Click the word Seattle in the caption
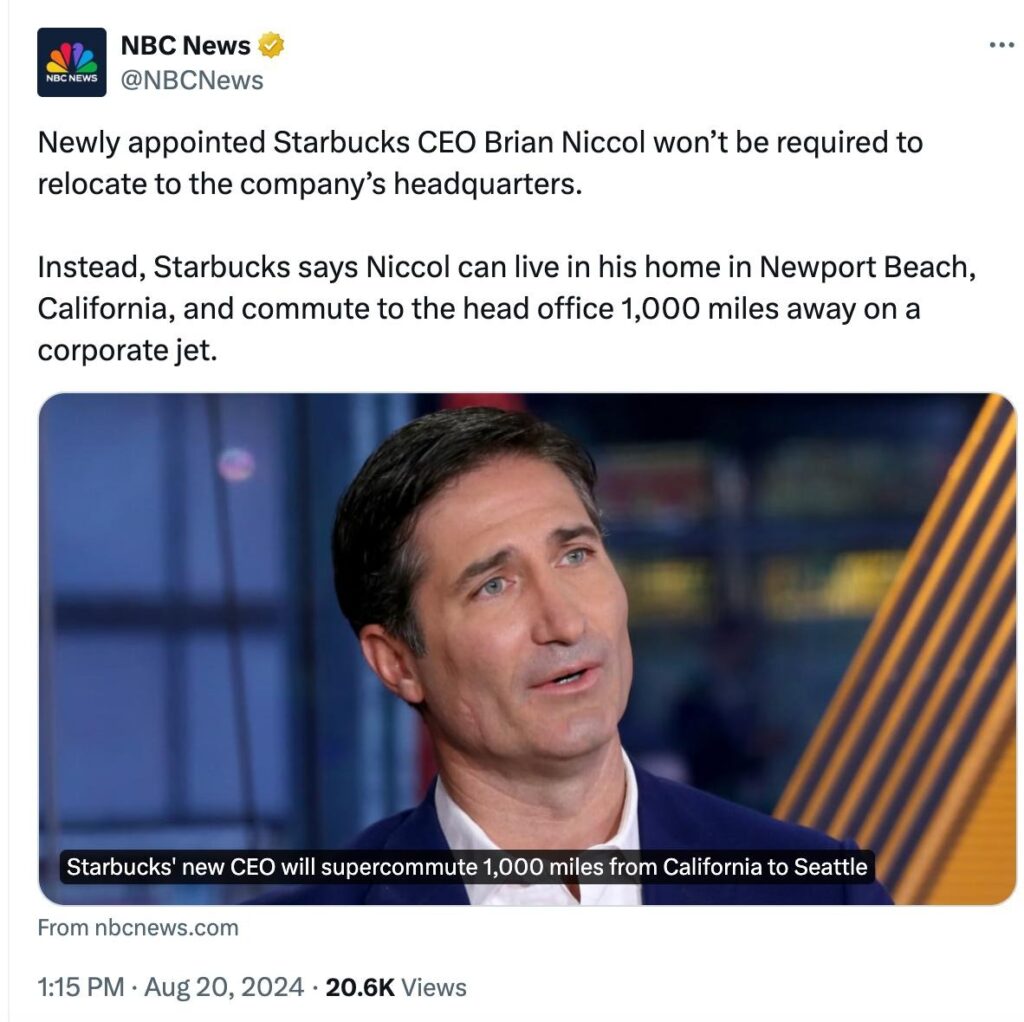Viewport: 1024px width, 1022px height. [x=830, y=867]
